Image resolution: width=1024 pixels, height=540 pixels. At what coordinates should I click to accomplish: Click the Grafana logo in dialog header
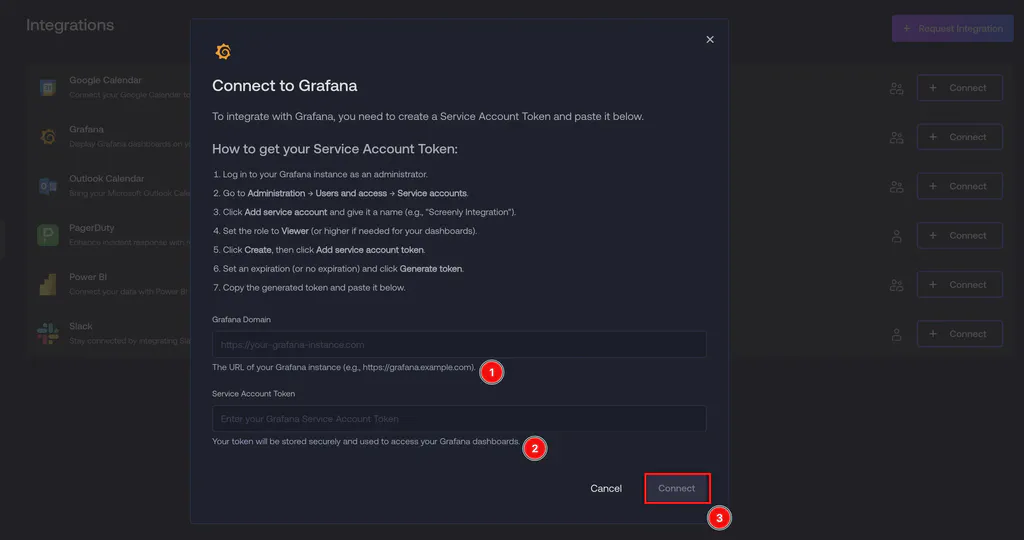(x=223, y=52)
